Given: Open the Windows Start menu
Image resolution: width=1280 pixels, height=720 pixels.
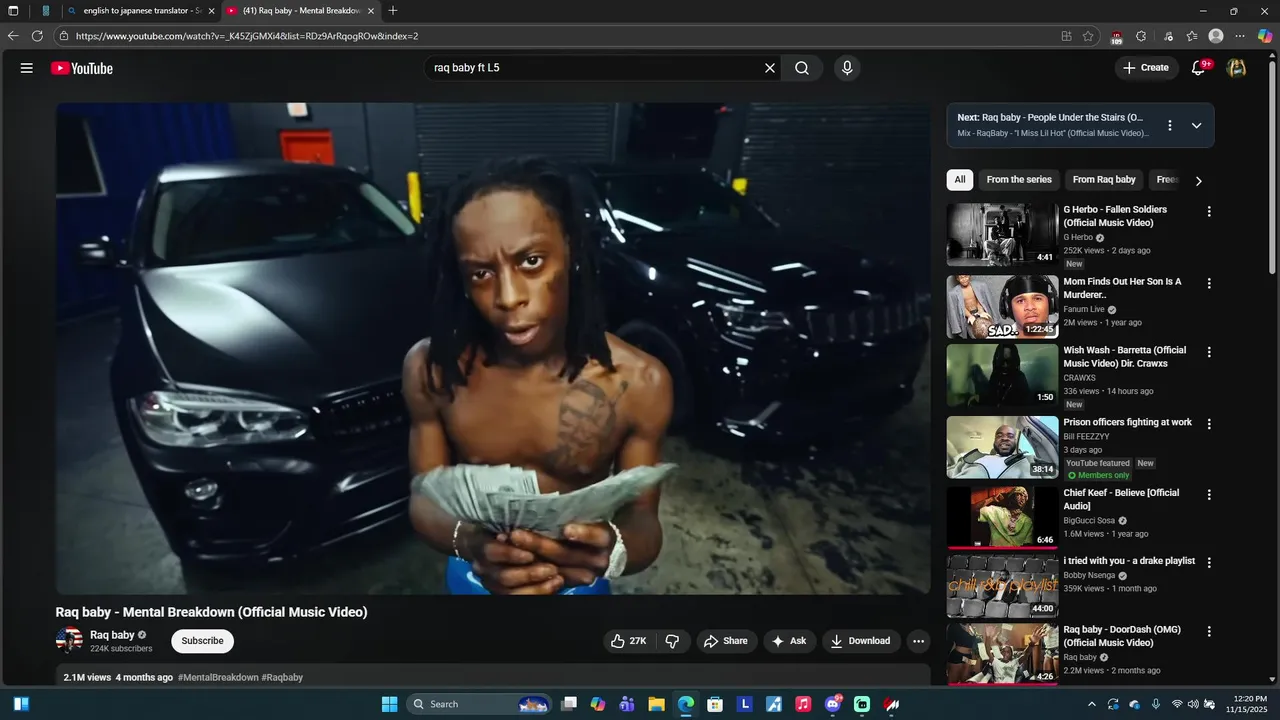Looking at the screenshot, I should pyautogui.click(x=390, y=704).
